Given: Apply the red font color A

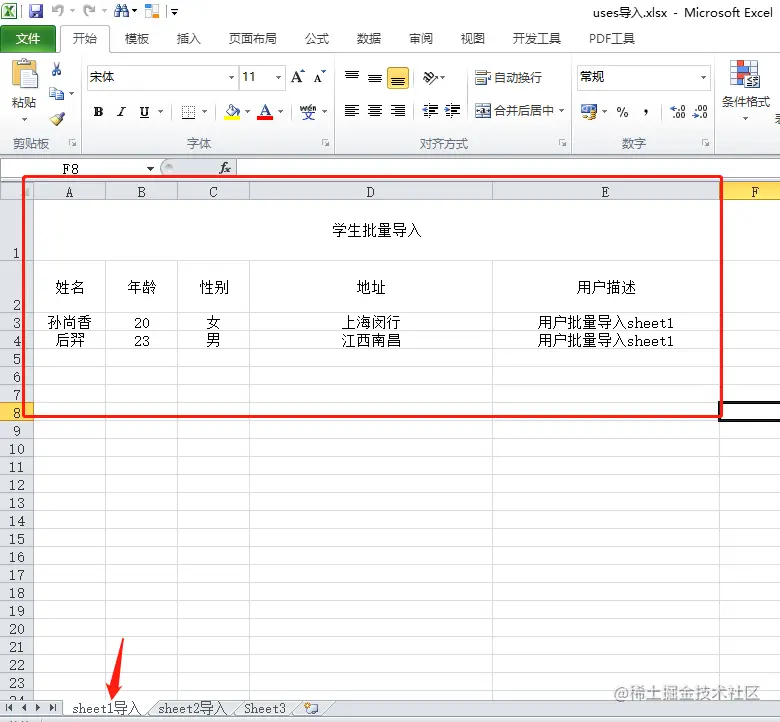Looking at the screenshot, I should click(x=265, y=112).
